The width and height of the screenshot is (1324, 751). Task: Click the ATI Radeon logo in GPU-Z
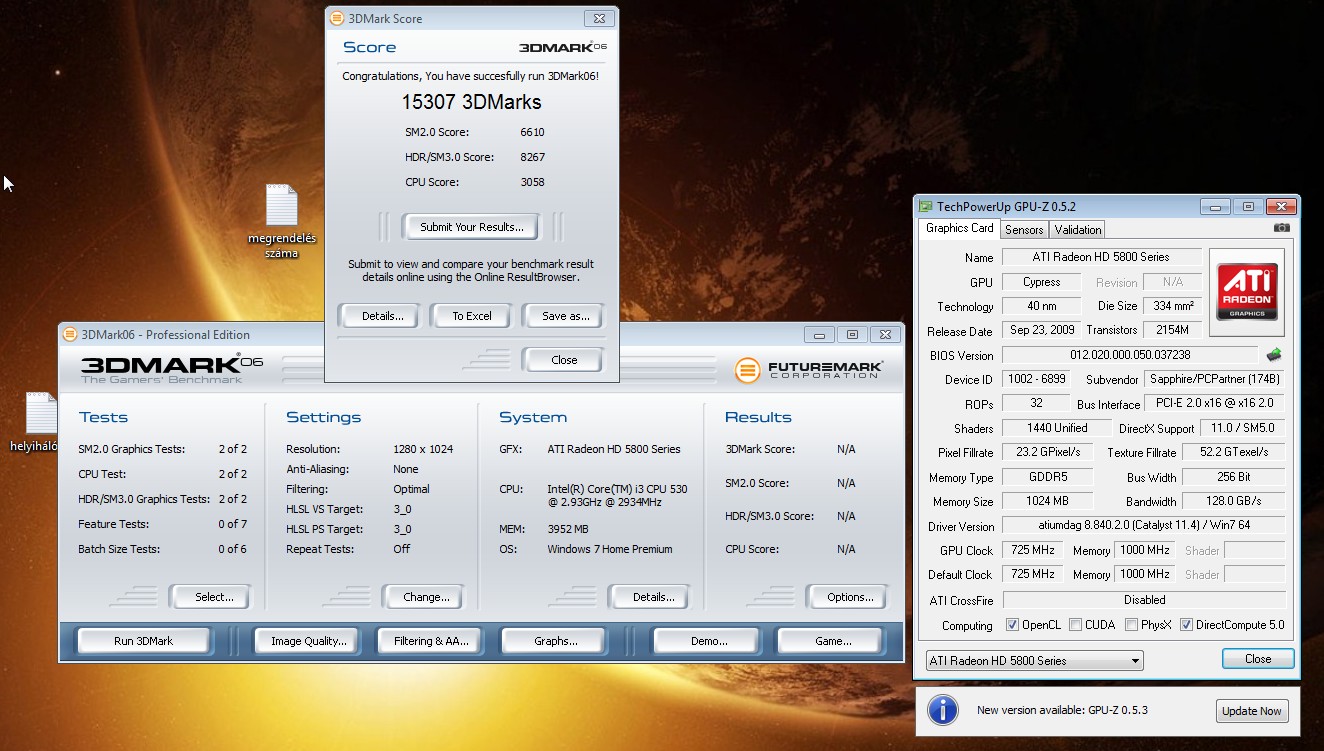1246,291
